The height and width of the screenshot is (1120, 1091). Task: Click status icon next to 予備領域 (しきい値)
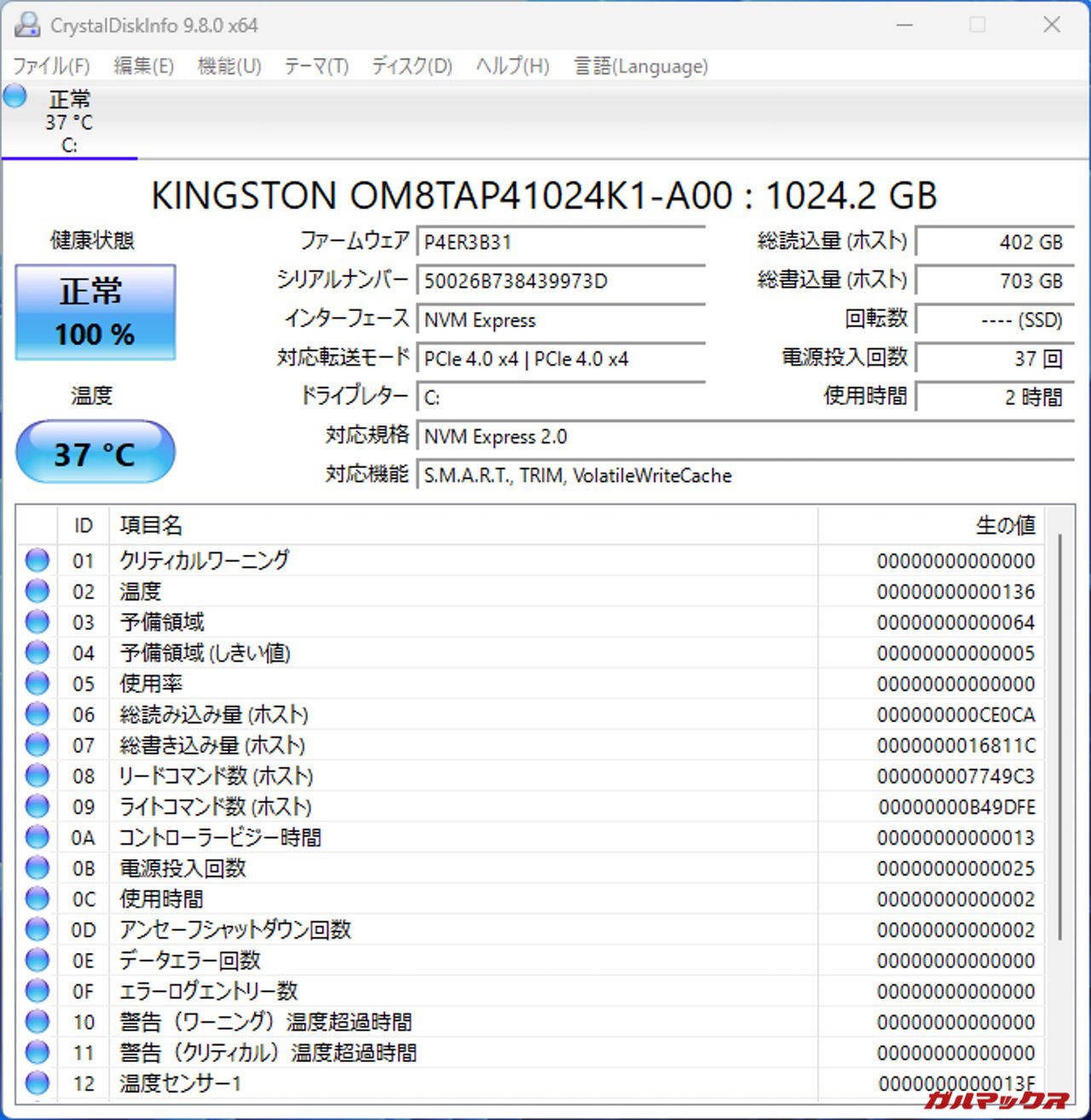[x=38, y=653]
